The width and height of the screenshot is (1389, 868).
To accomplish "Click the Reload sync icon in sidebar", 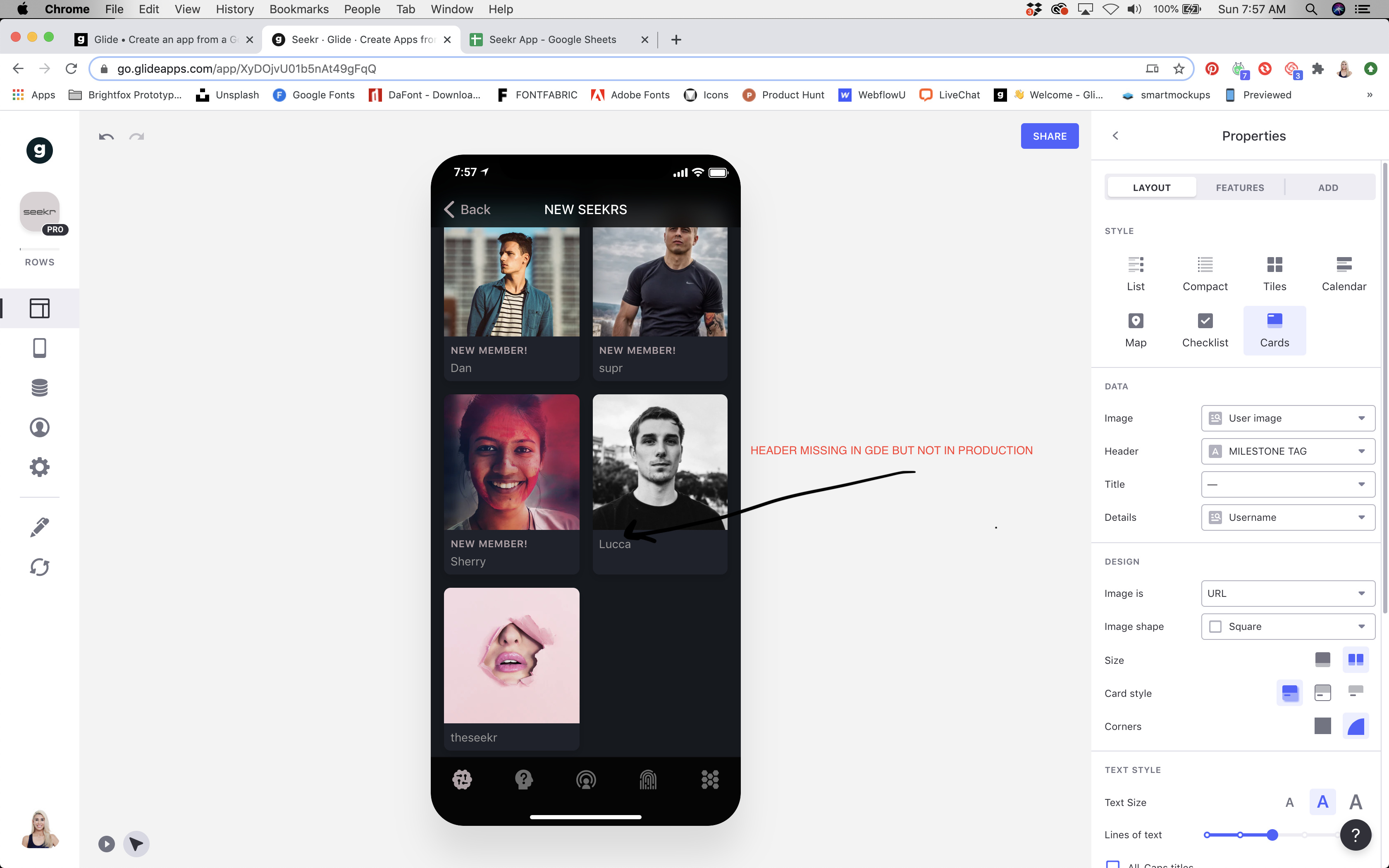I will pyautogui.click(x=39, y=567).
